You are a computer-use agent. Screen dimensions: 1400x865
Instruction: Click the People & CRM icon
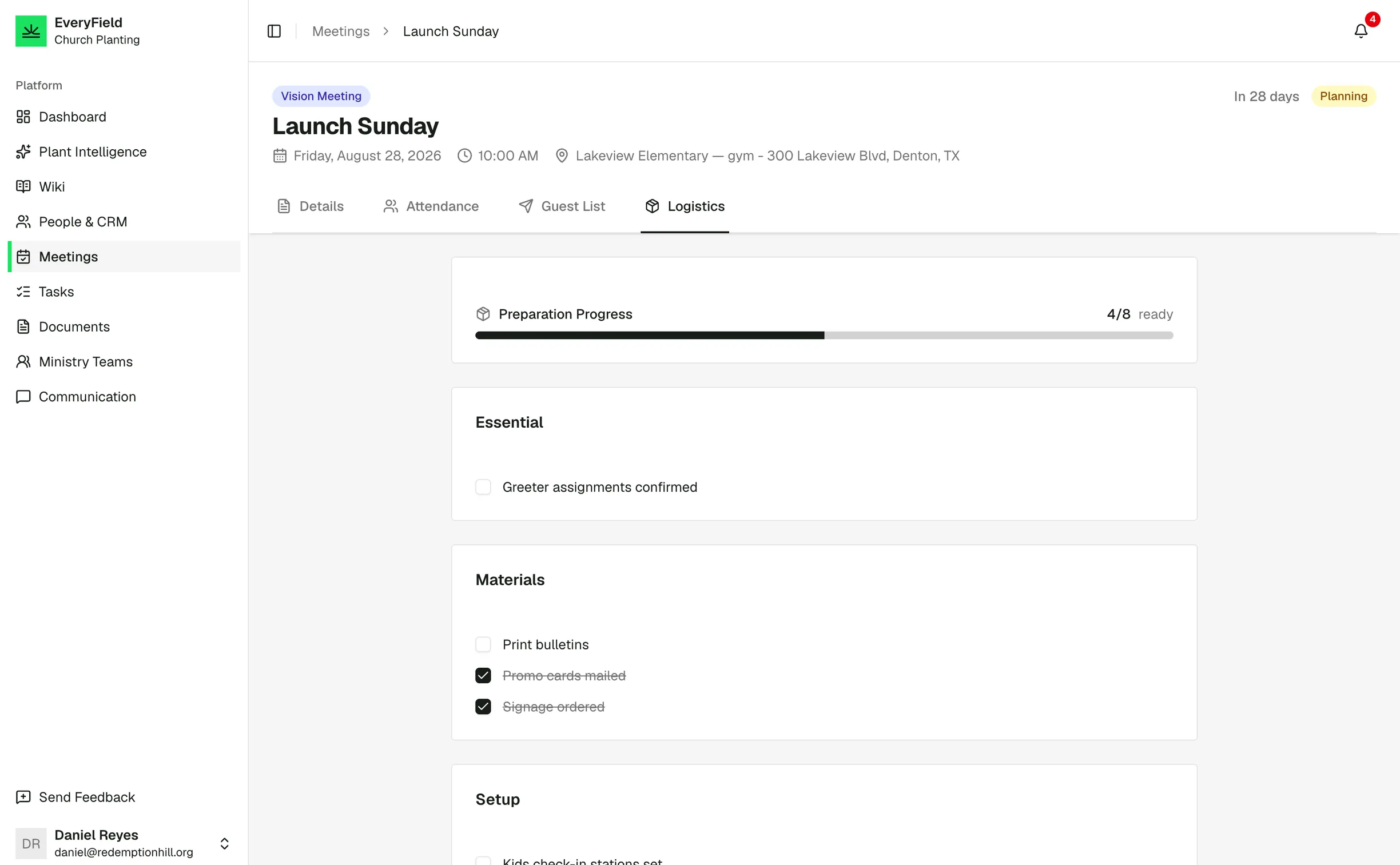point(23,221)
